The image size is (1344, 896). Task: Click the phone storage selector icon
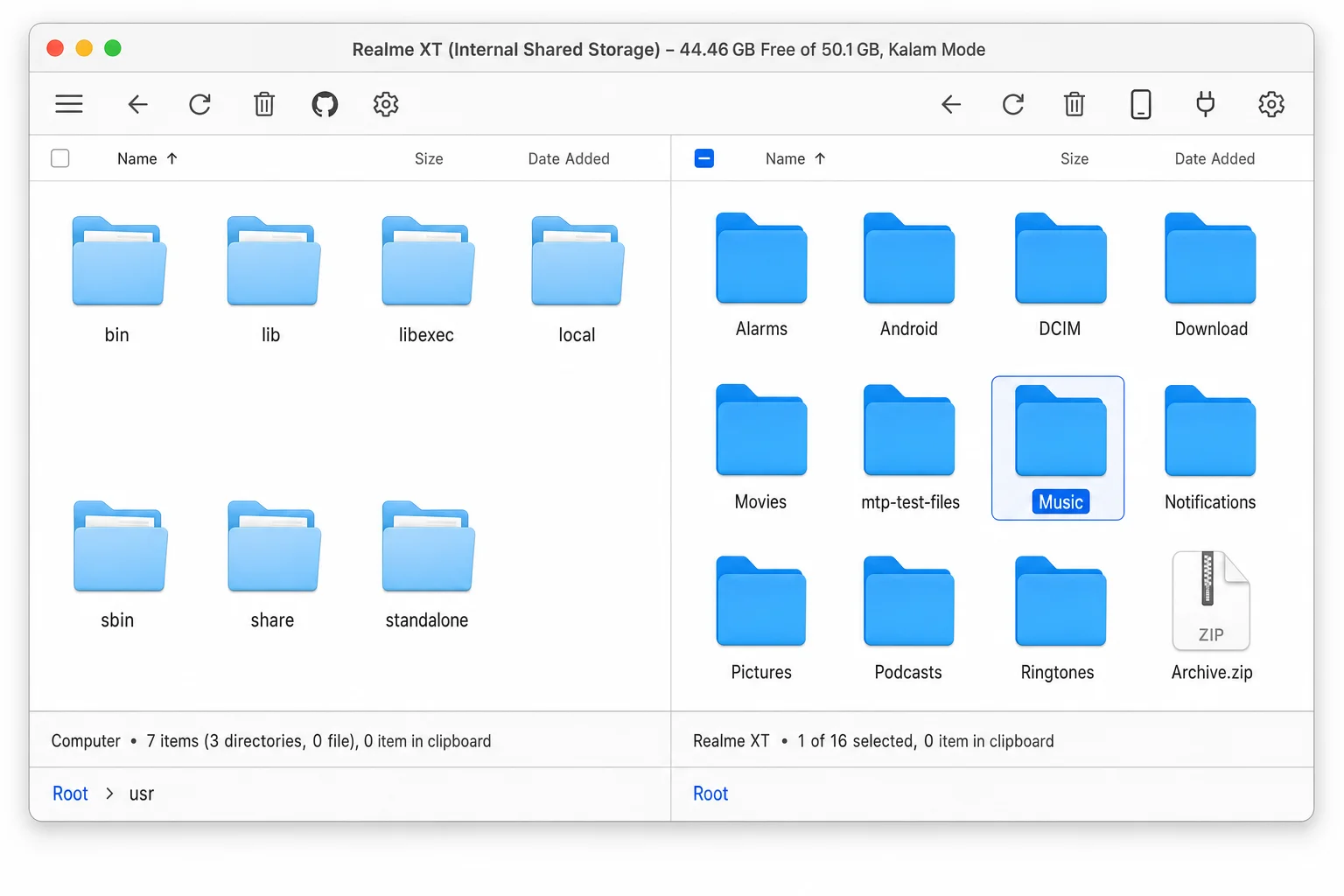[1141, 105]
